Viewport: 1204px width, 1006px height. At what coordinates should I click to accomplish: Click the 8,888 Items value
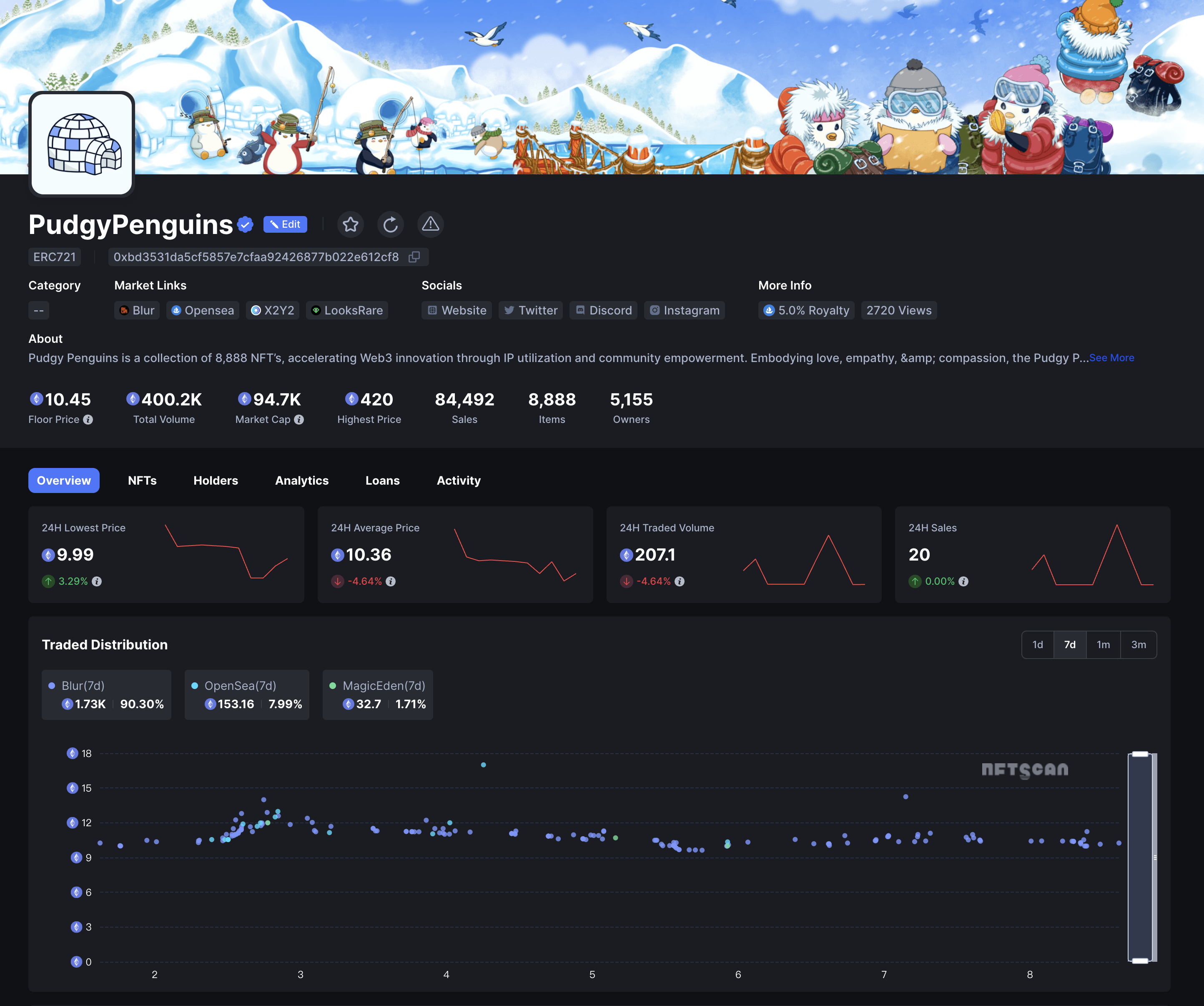552,399
